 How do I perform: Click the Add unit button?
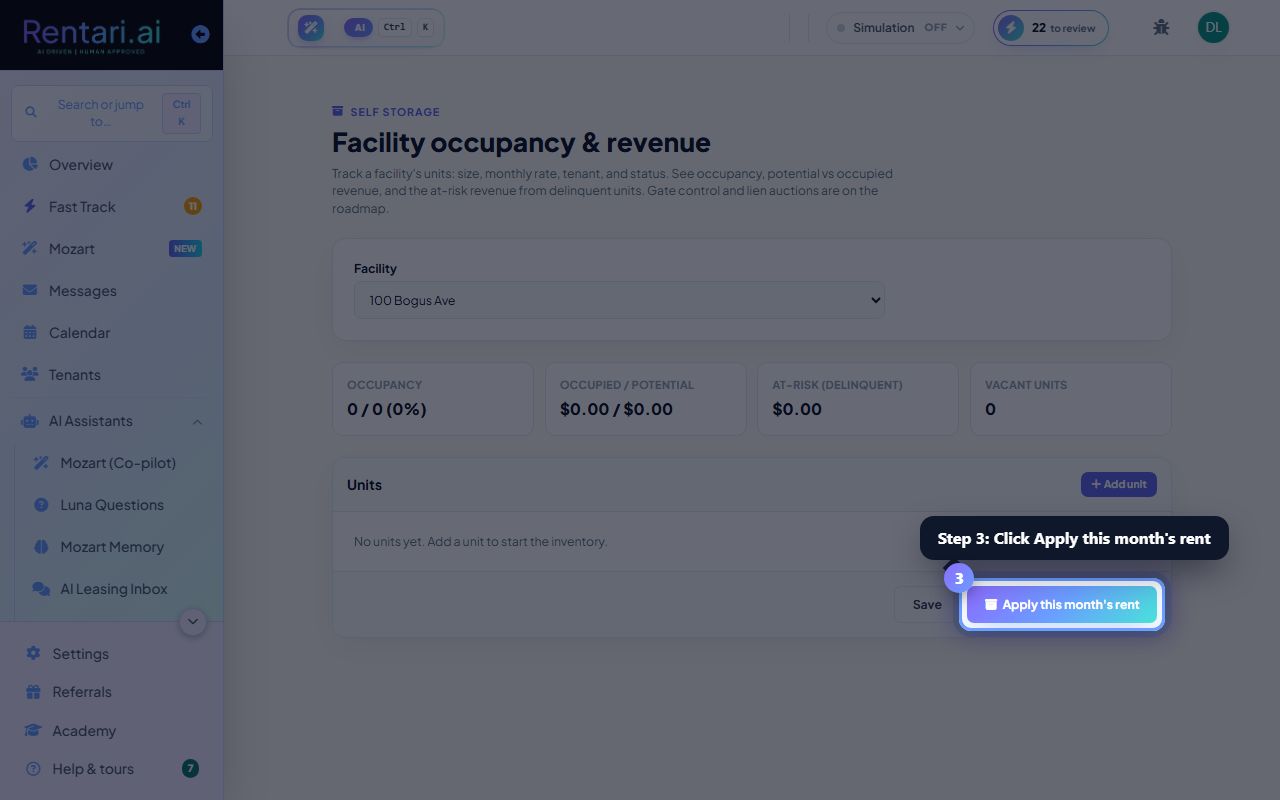(1118, 484)
